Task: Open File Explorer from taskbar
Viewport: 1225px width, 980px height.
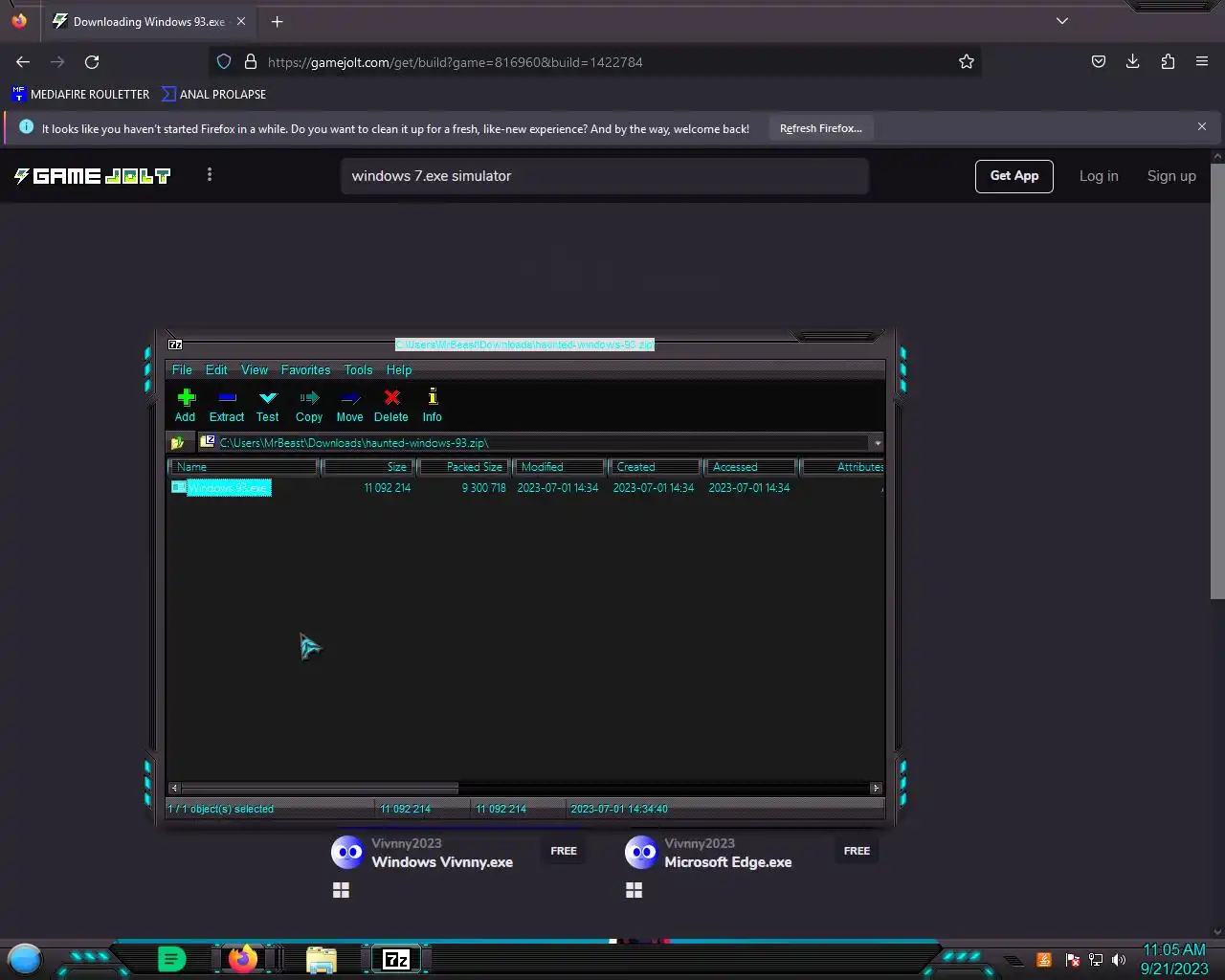Action: pos(322,959)
